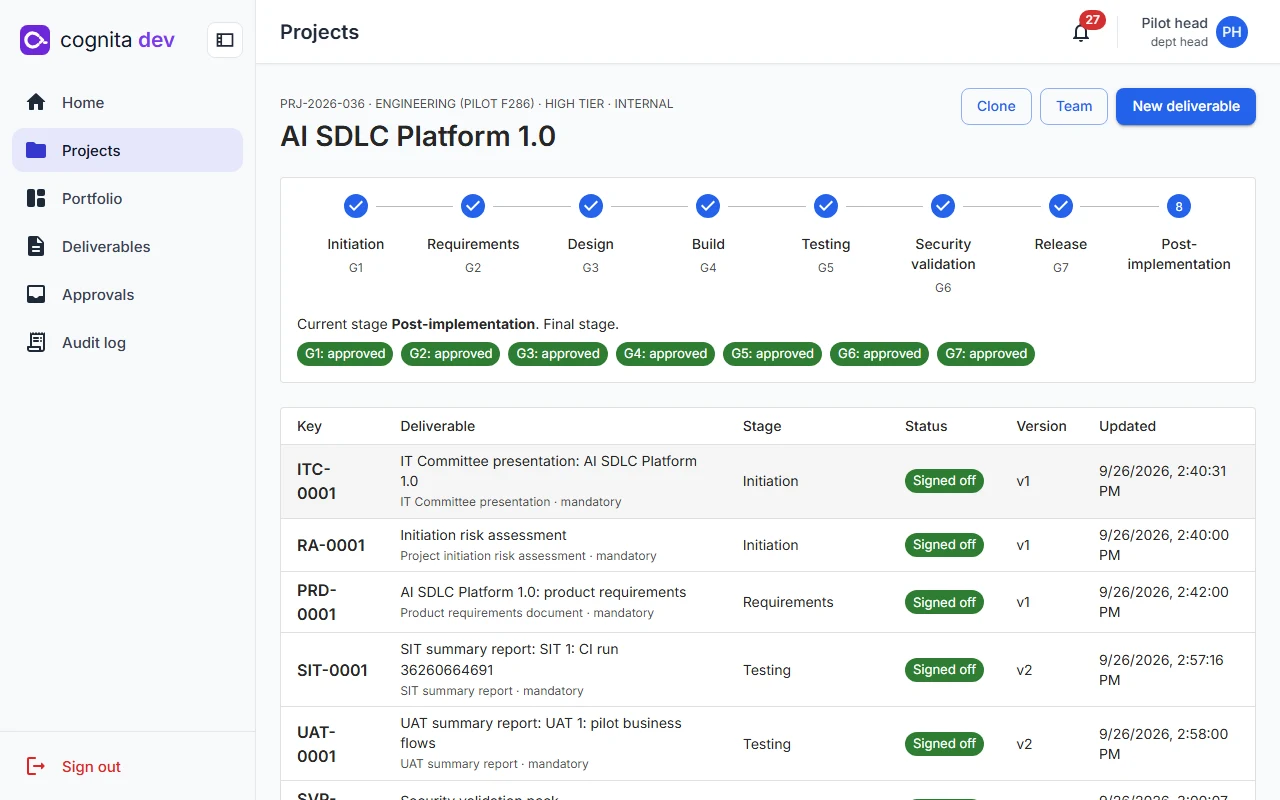Click the G3: approved badge
The width and height of the screenshot is (1280, 800).
click(558, 353)
